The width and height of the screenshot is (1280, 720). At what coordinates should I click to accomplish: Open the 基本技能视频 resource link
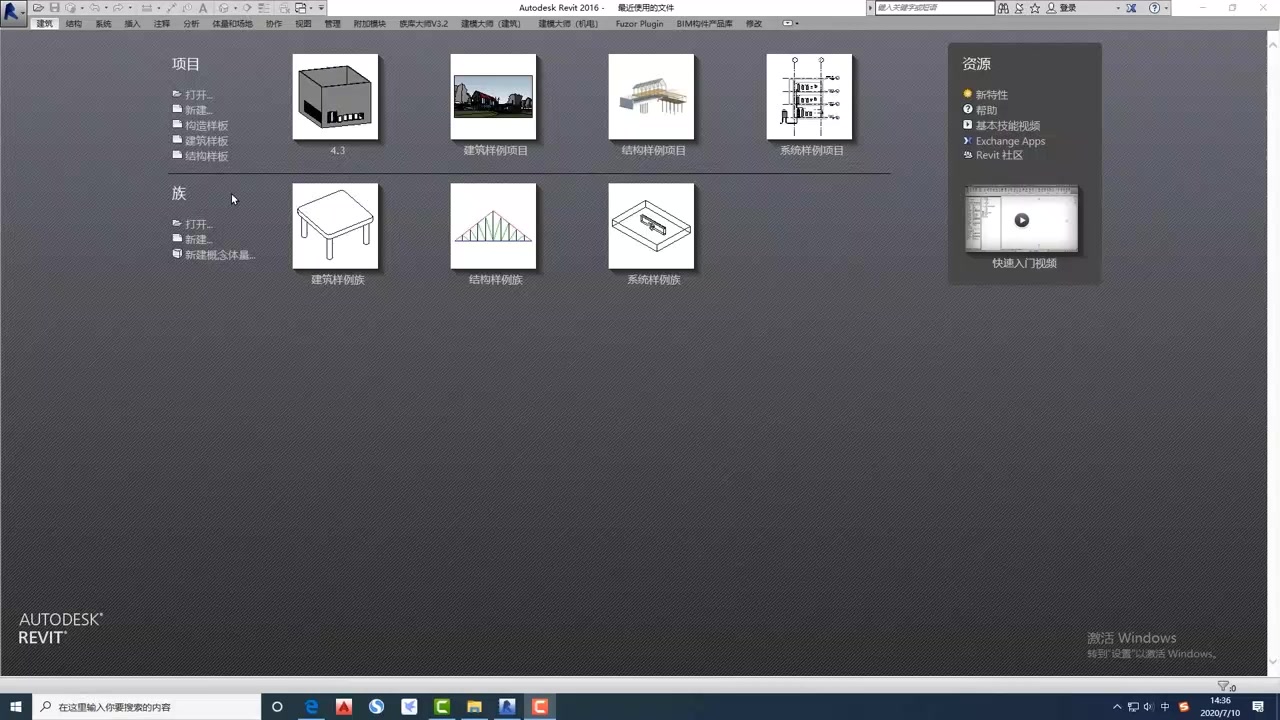1008,126
